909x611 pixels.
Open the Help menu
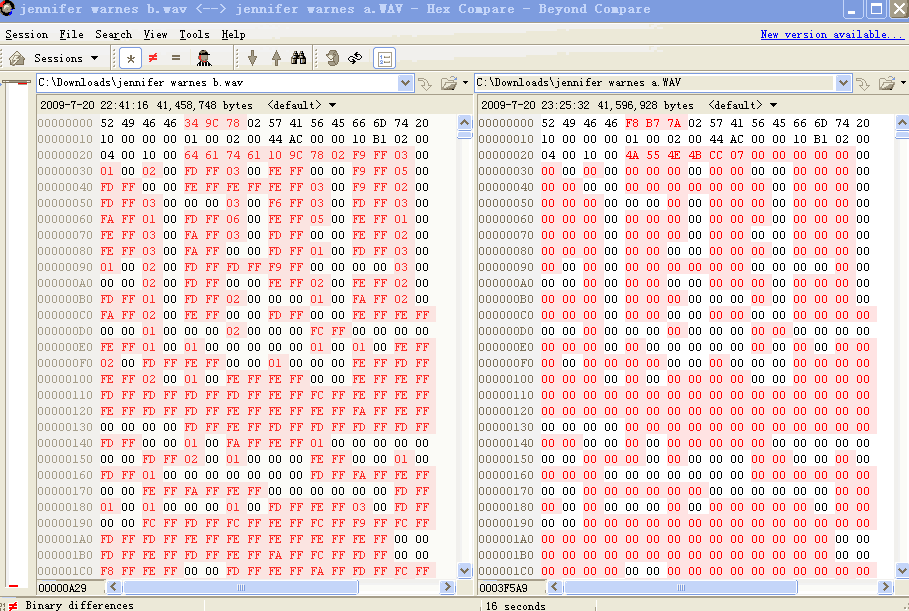233,35
